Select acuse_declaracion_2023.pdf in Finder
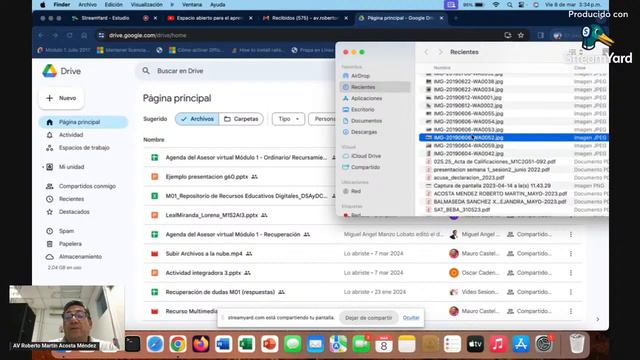This screenshot has width=640, height=360. click(469, 178)
